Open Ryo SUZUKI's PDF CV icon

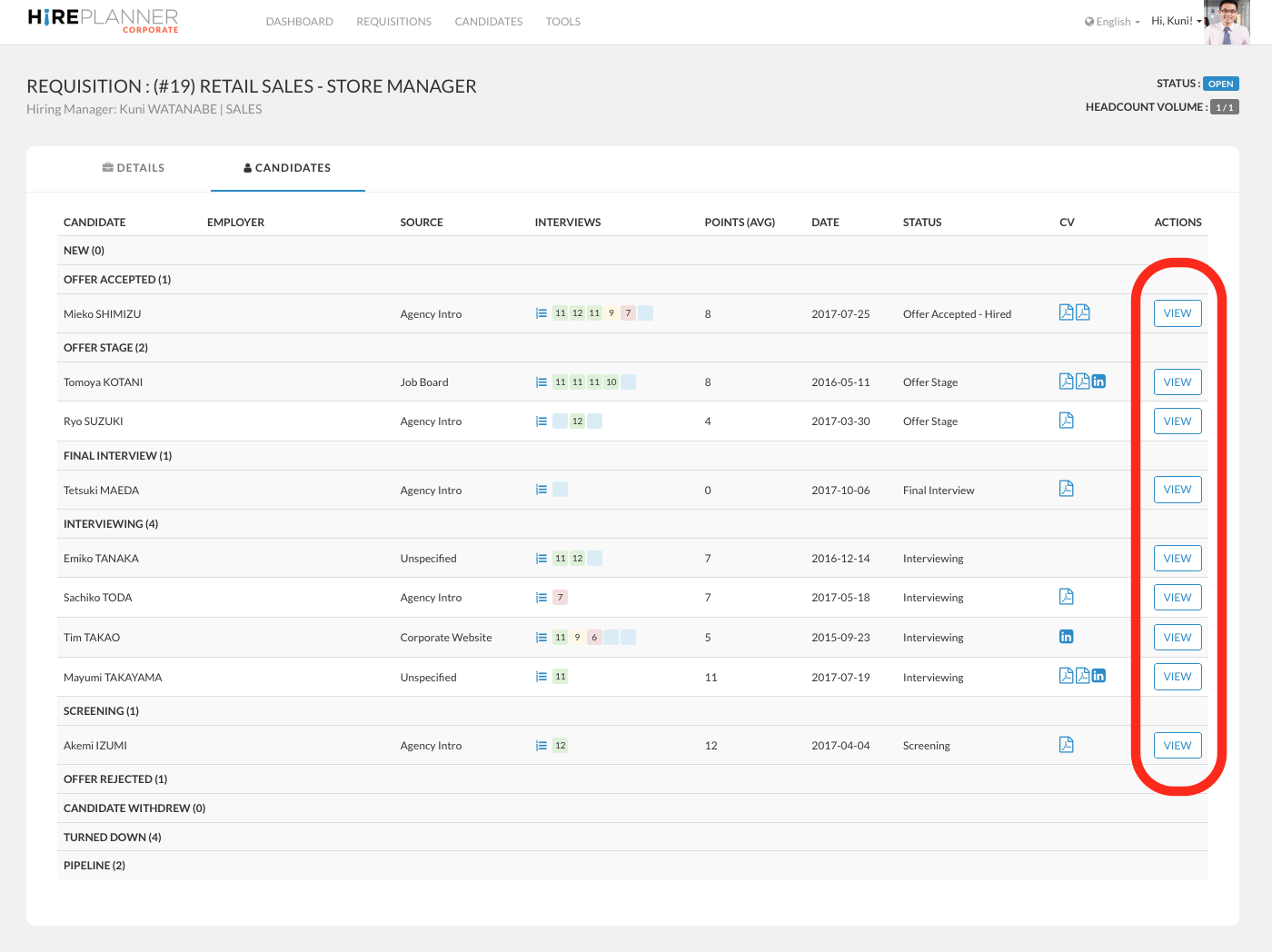click(x=1066, y=421)
